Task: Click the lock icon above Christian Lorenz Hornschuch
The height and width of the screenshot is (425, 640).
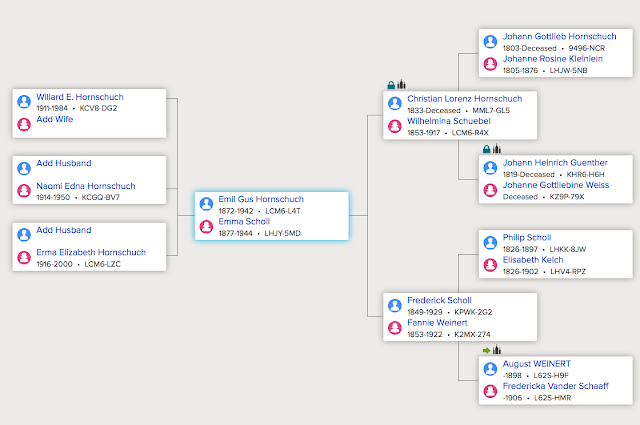Action: pyautogui.click(x=391, y=85)
